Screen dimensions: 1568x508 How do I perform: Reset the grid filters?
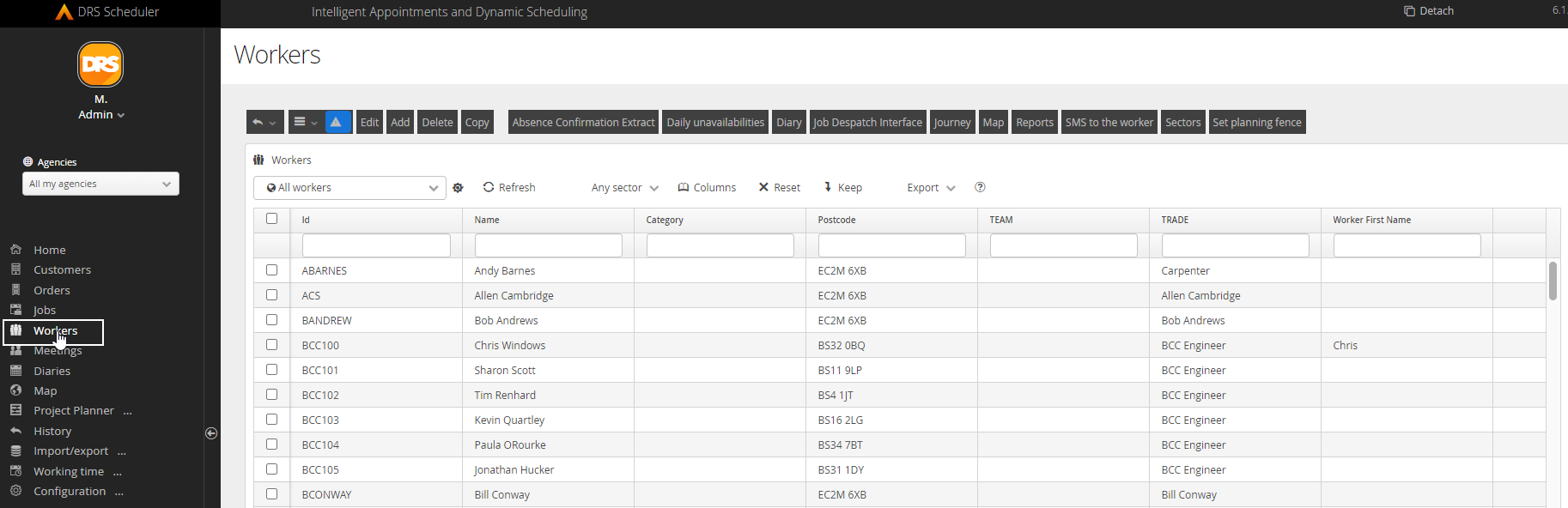click(779, 187)
